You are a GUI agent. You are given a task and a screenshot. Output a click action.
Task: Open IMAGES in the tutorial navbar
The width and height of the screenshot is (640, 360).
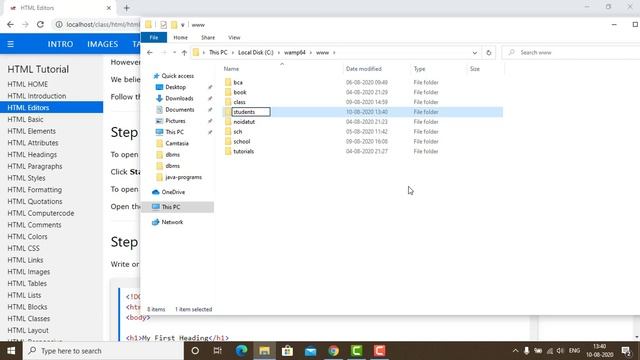(x=102, y=44)
